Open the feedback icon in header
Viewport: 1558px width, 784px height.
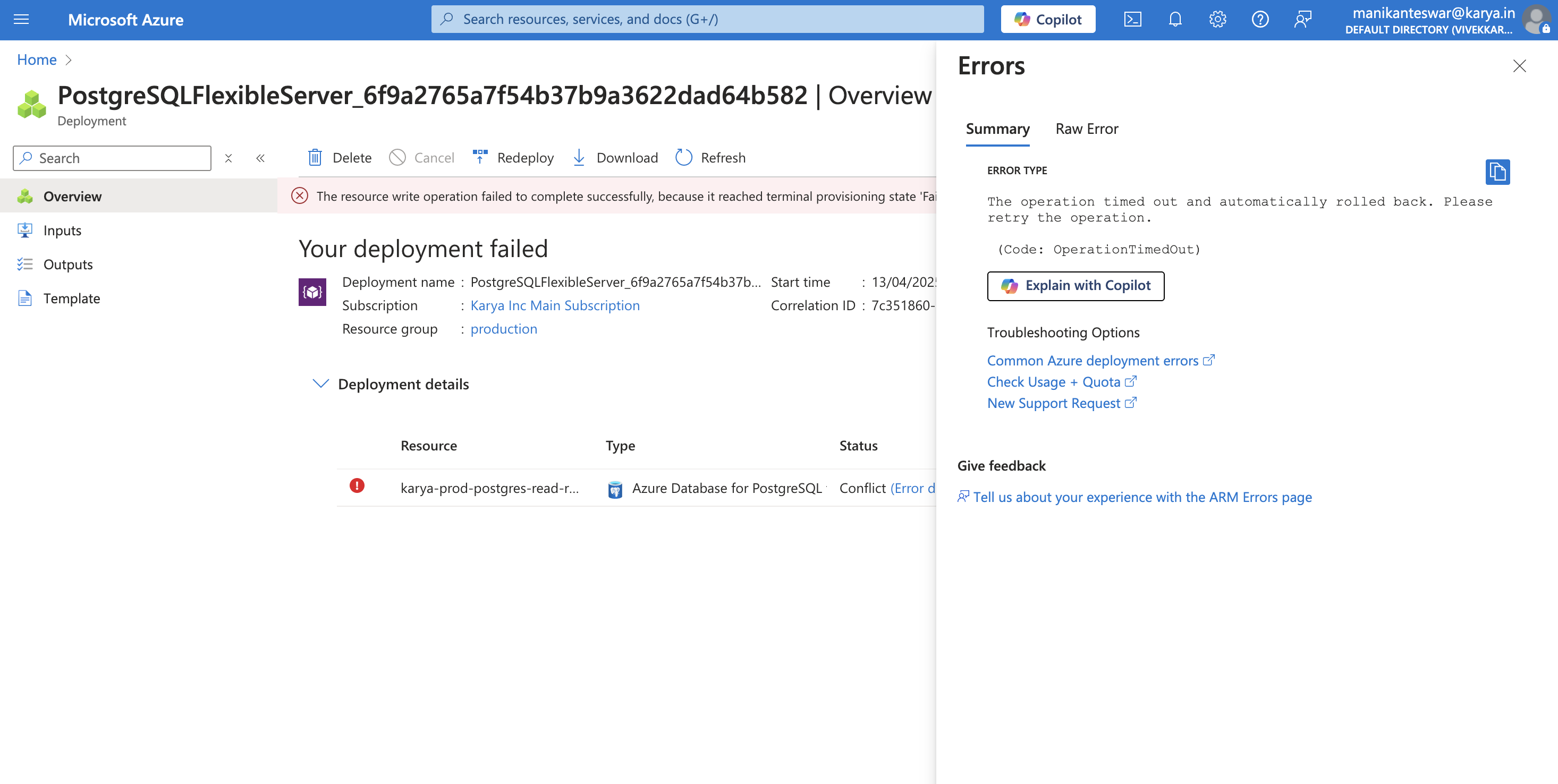click(1302, 19)
